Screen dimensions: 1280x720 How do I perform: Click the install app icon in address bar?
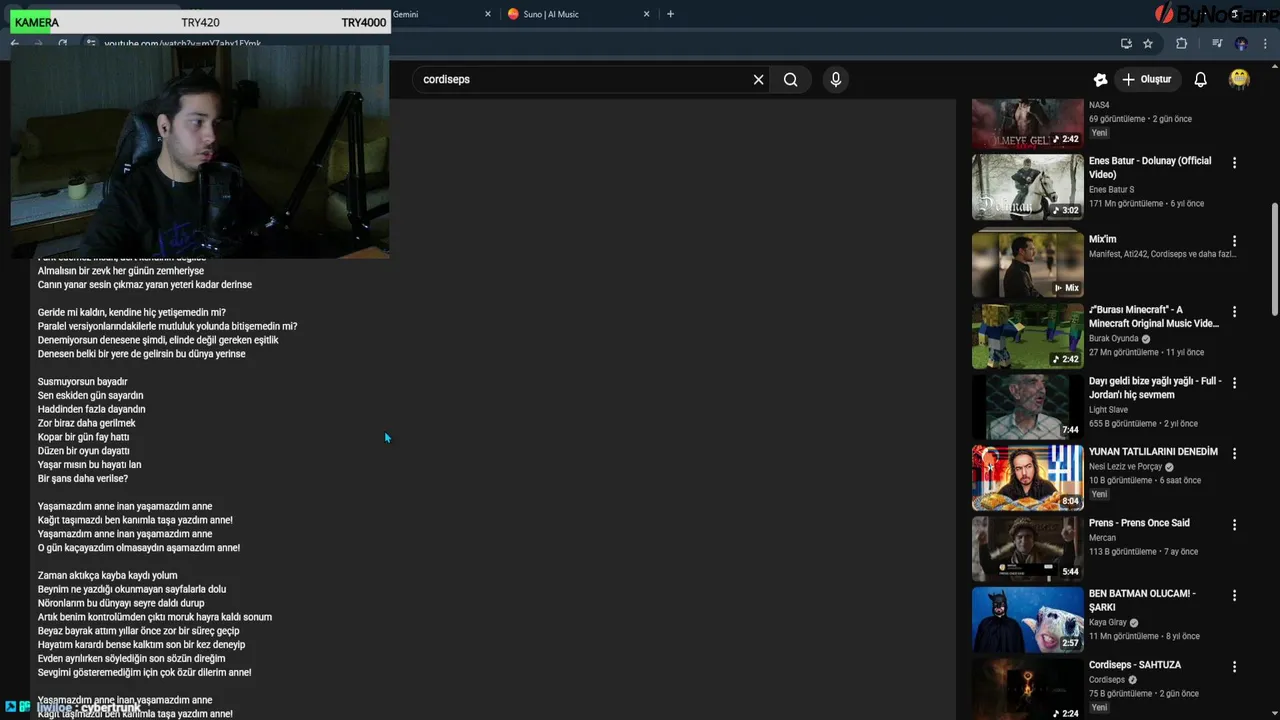pos(1126,44)
